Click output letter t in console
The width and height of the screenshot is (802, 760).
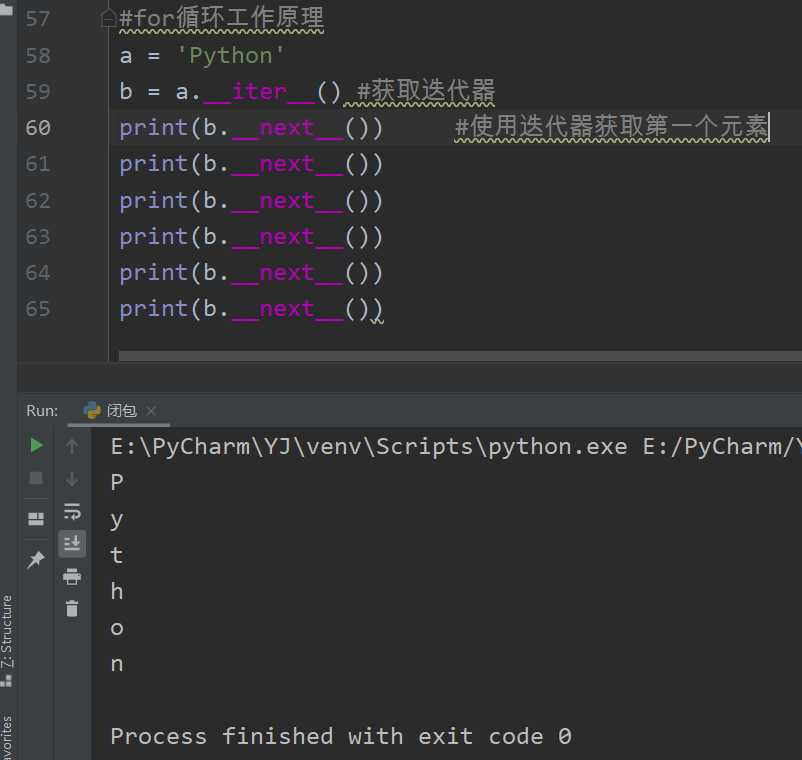pyautogui.click(x=117, y=555)
